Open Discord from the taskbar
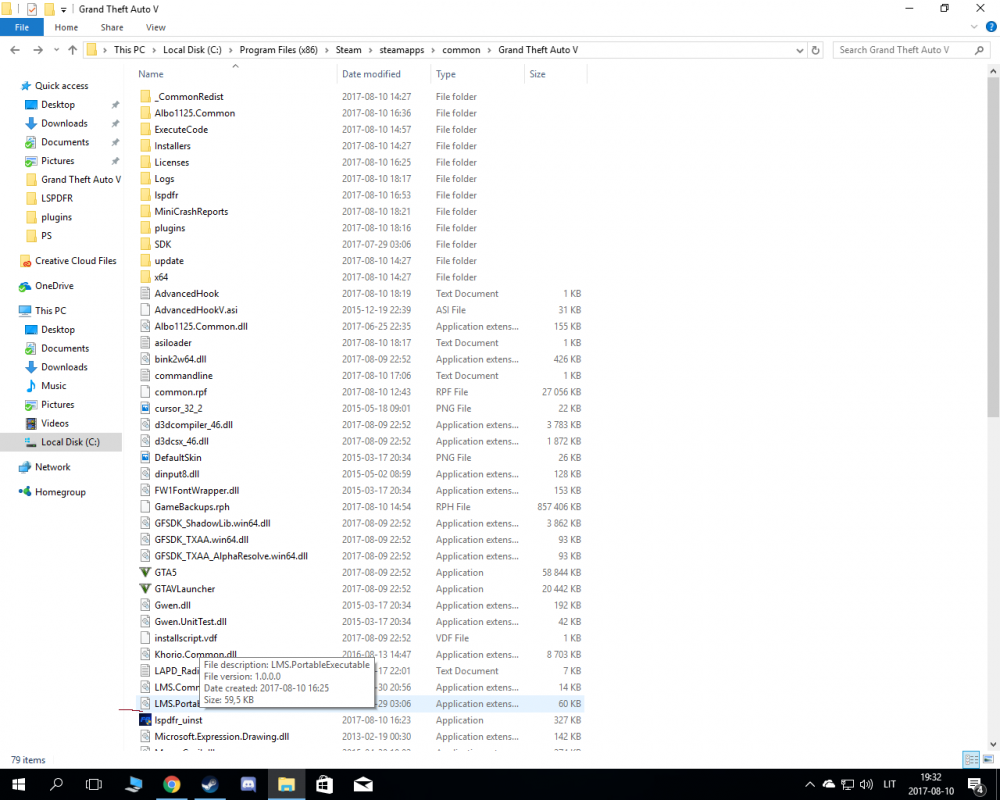The width and height of the screenshot is (1000, 800). click(248, 784)
